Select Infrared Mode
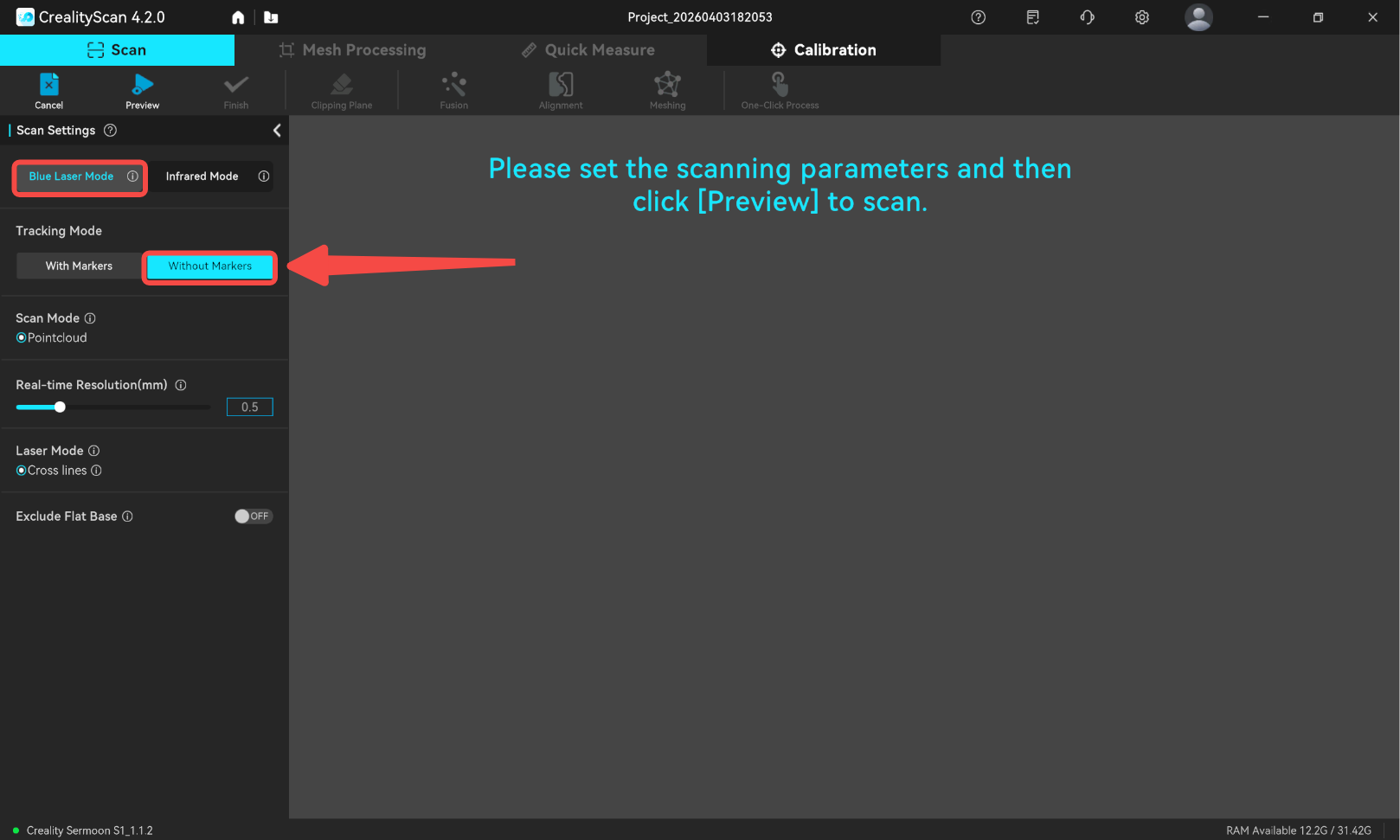This screenshot has height=840, width=1400. [x=202, y=176]
